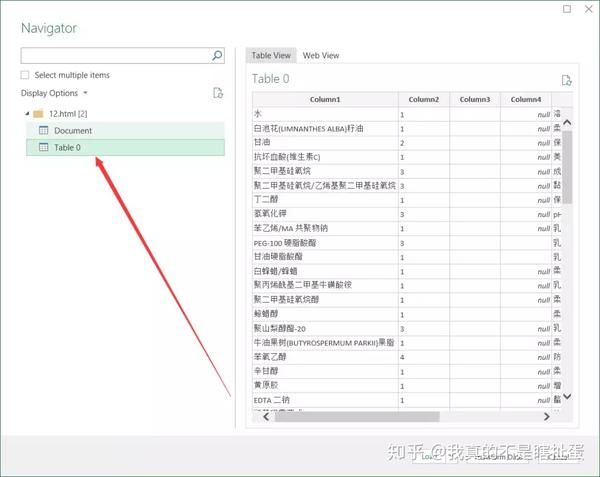The width and height of the screenshot is (600, 477).
Task: Click the cell 聚二甲基硅氧烷醇
Action: [x=325, y=300]
